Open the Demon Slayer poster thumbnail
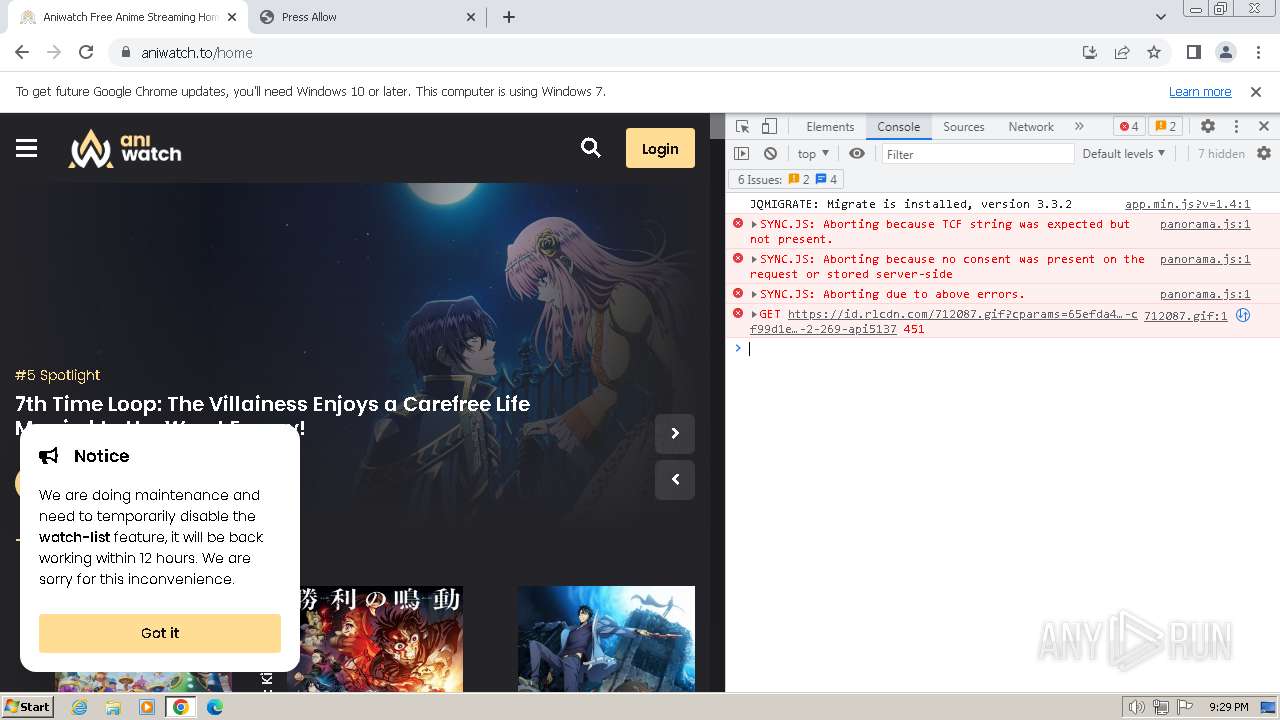Viewport: 1280px width, 720px height. pyautogui.click(x=375, y=638)
